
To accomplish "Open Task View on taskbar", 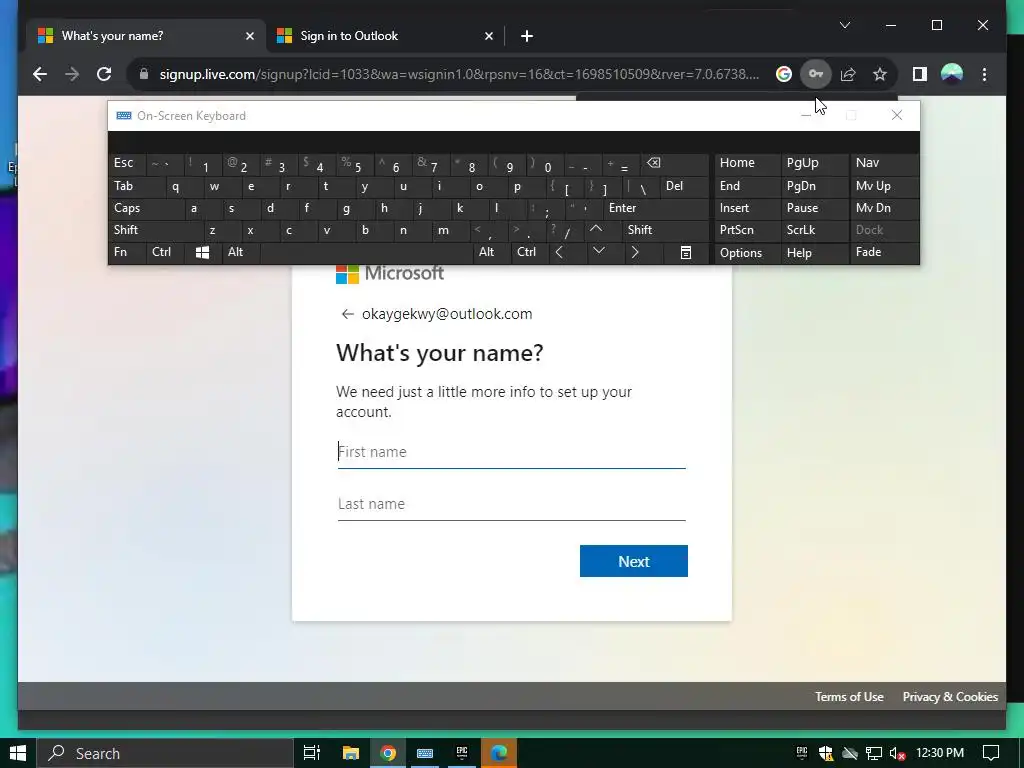I will point(312,753).
